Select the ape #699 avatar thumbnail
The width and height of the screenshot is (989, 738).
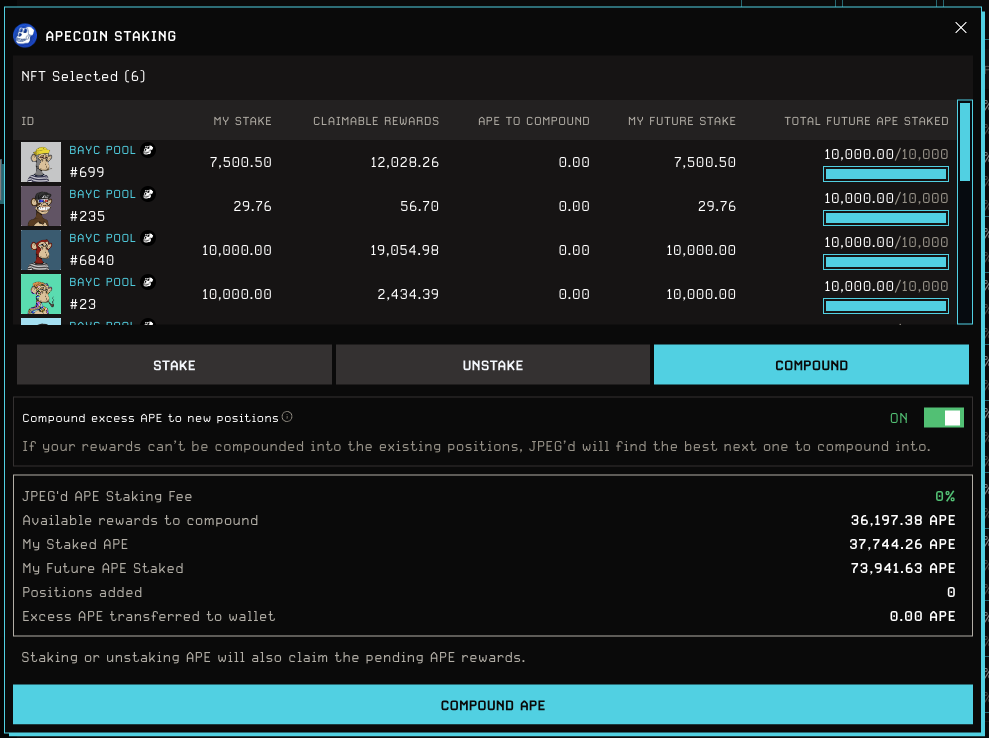[41, 162]
